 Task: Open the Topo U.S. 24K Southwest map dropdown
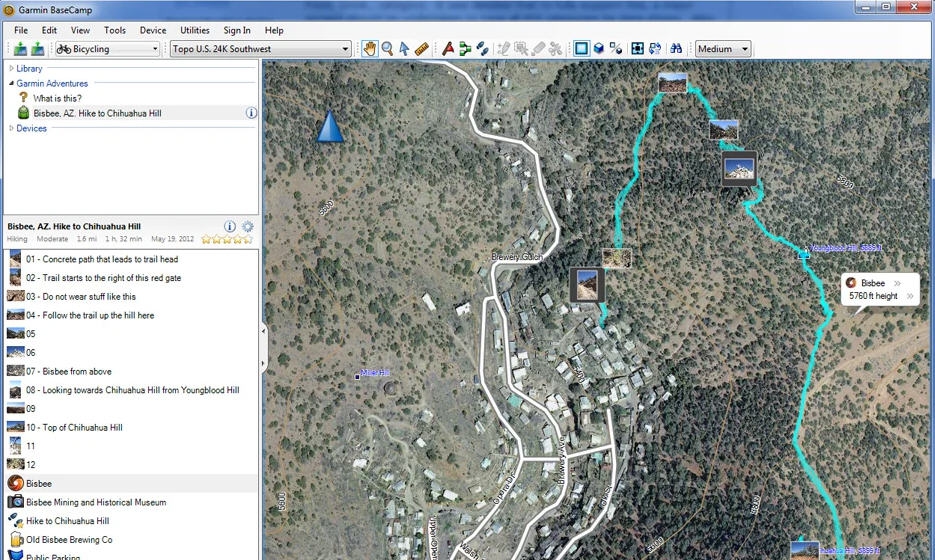pos(261,49)
